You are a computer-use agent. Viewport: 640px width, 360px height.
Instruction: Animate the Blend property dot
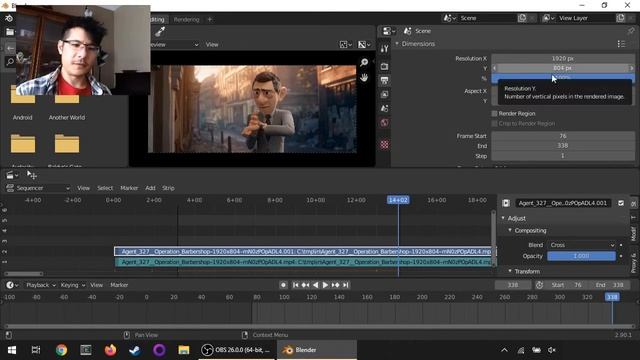621,245
